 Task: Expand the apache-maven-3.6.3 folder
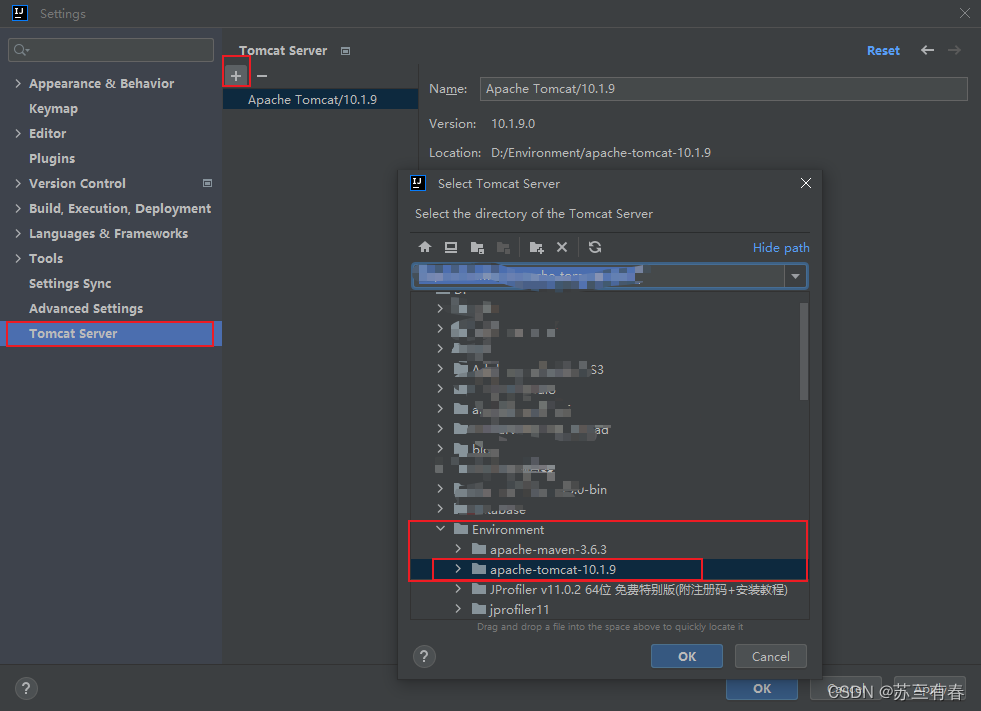(x=458, y=549)
